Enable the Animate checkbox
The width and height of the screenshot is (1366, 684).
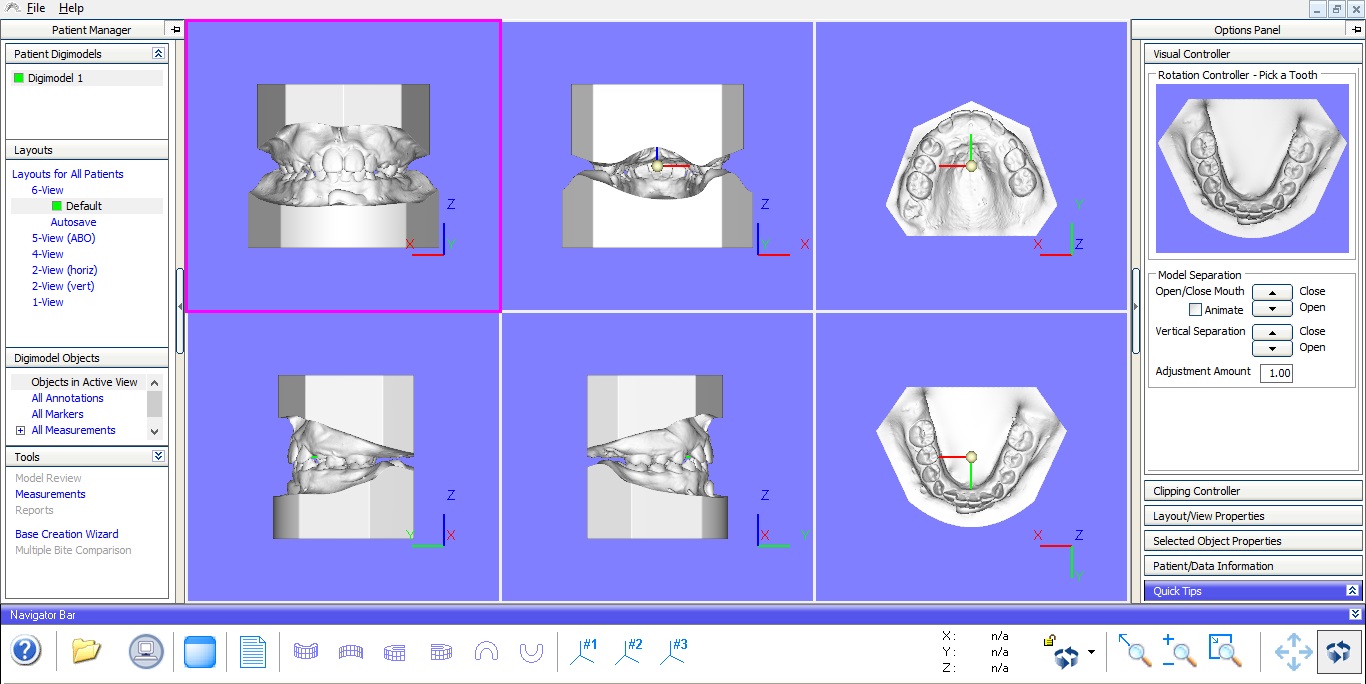(x=1195, y=310)
